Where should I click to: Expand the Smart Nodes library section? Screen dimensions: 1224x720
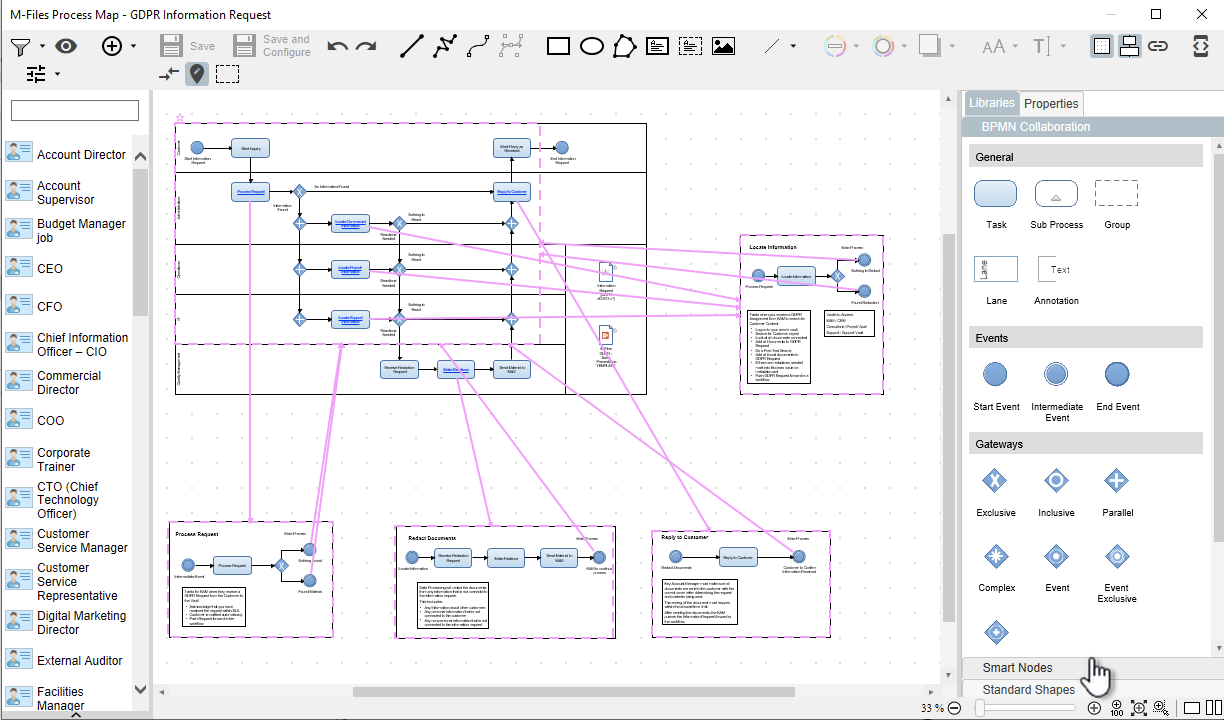1017,668
